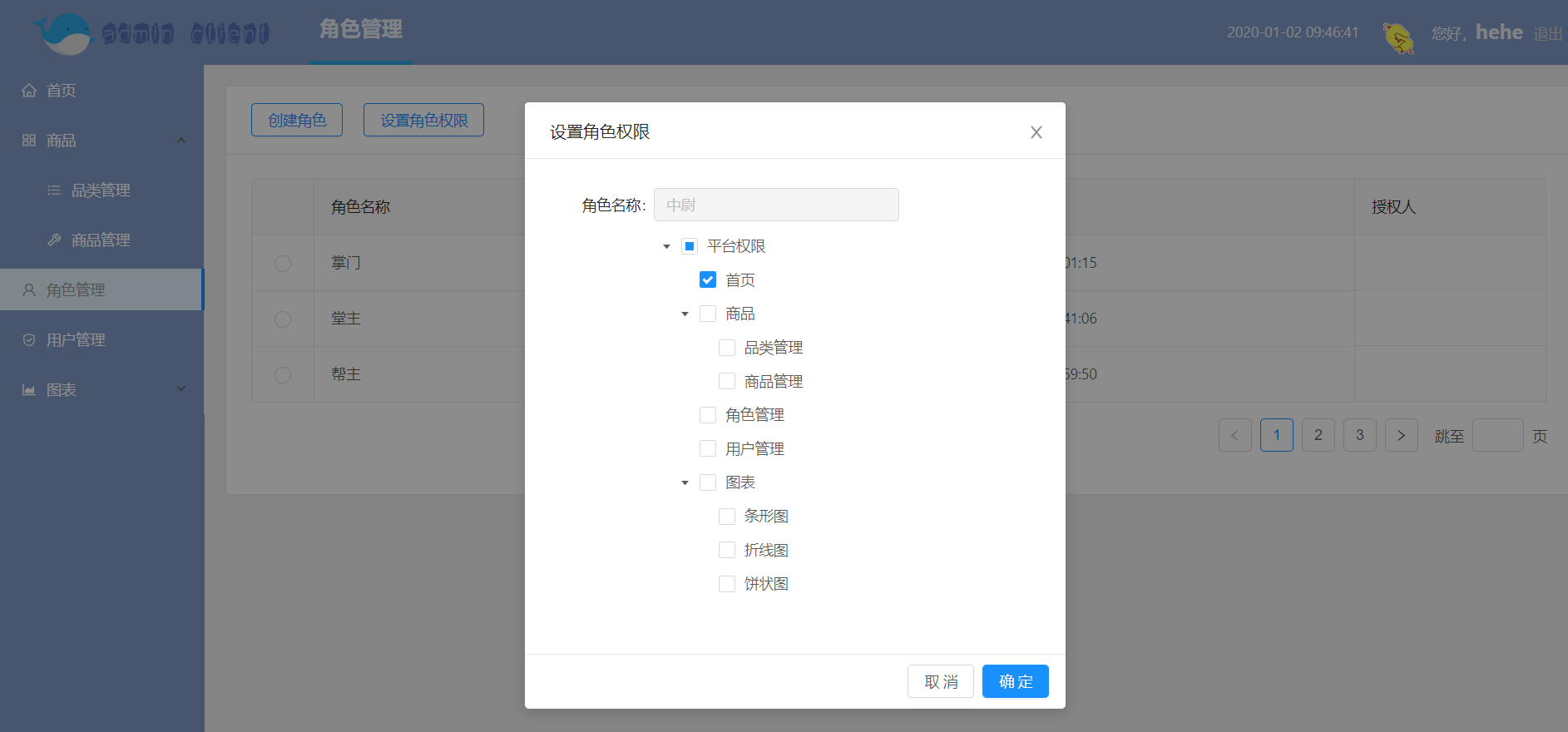Check the 用户管理 permission checkbox

708,448
